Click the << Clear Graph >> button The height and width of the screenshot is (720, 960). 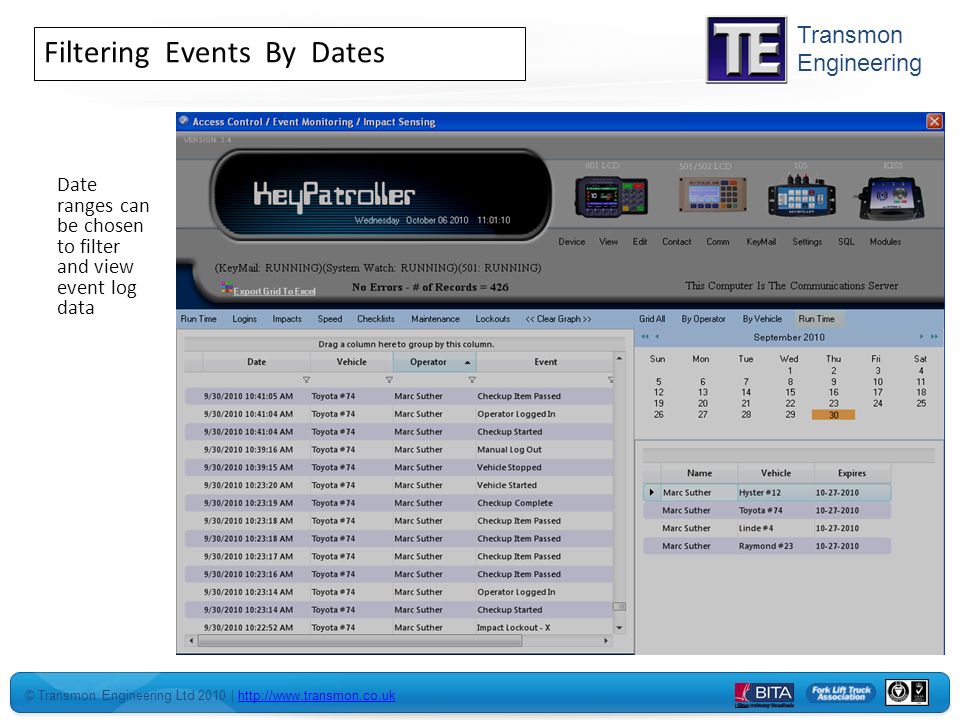(558, 319)
